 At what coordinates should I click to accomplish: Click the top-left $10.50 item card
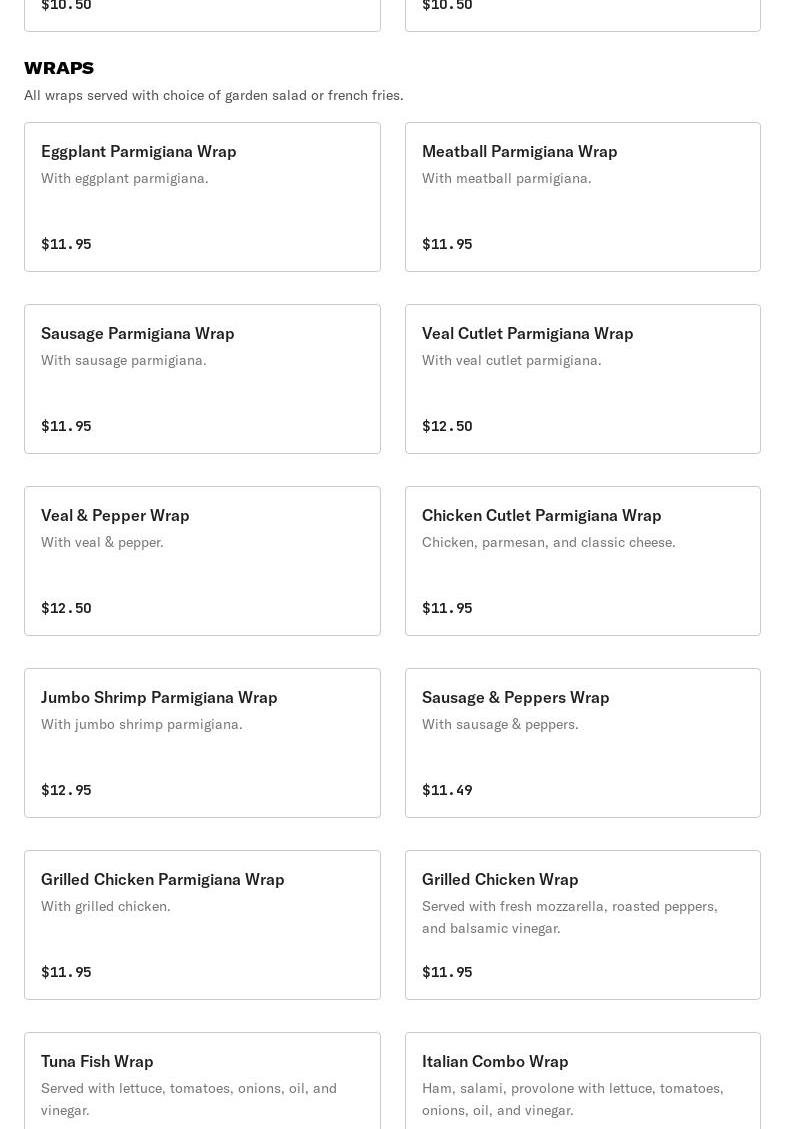tap(202, 15)
